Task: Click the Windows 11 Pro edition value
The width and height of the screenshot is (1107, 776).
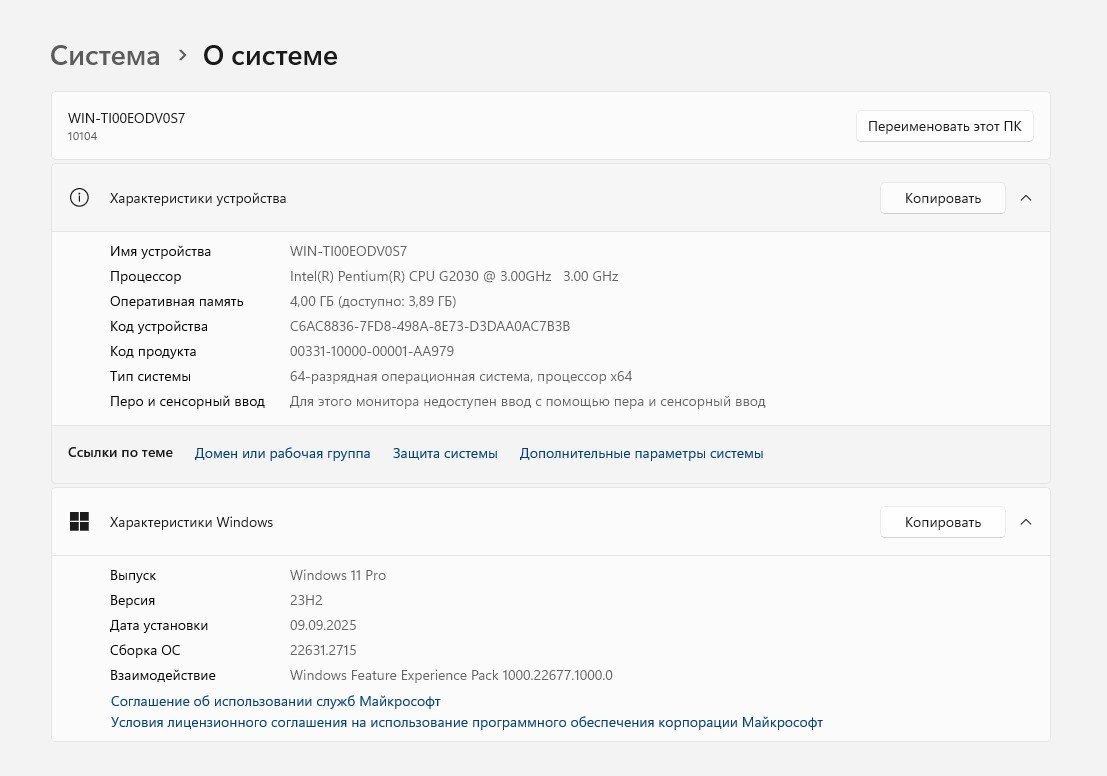Action: click(x=338, y=575)
